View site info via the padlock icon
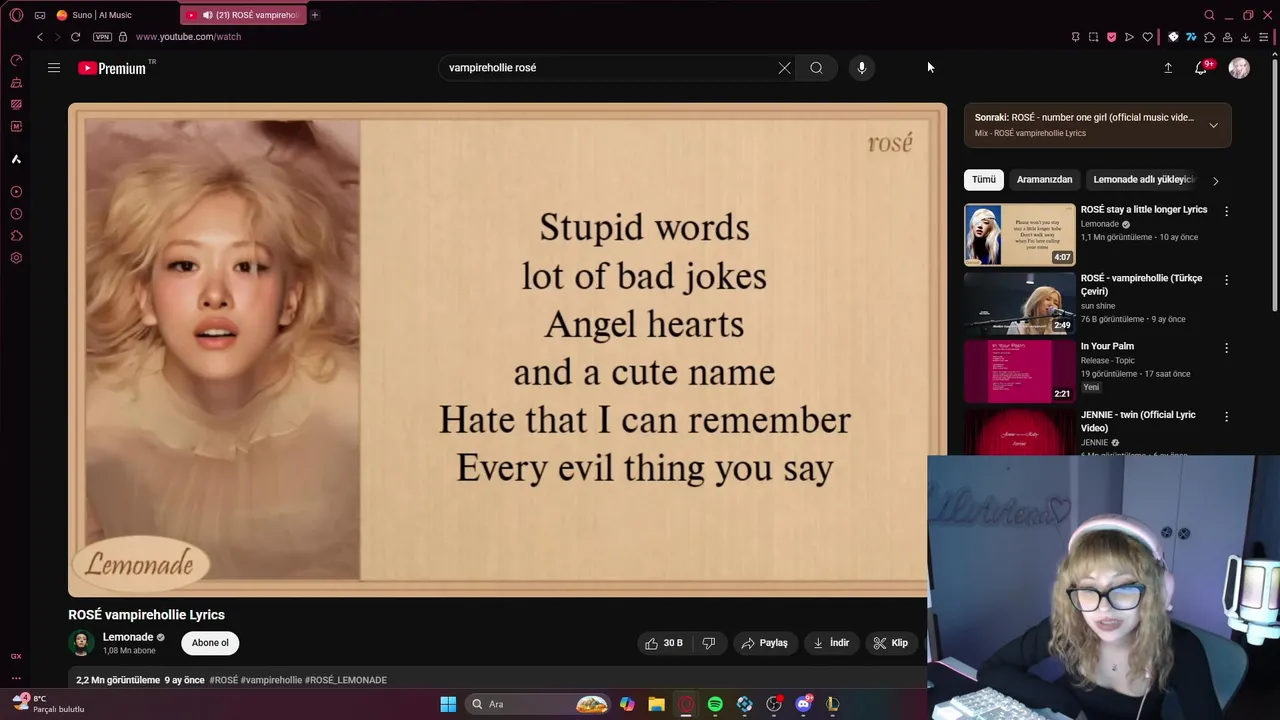This screenshot has width=1280, height=720. coord(123,37)
